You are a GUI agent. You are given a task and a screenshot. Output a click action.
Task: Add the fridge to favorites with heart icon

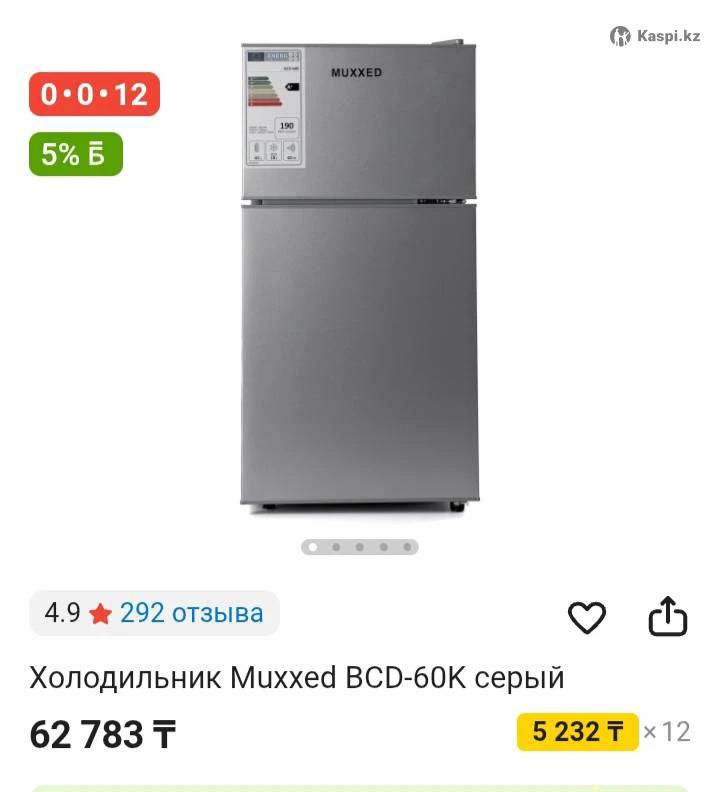[x=587, y=617]
